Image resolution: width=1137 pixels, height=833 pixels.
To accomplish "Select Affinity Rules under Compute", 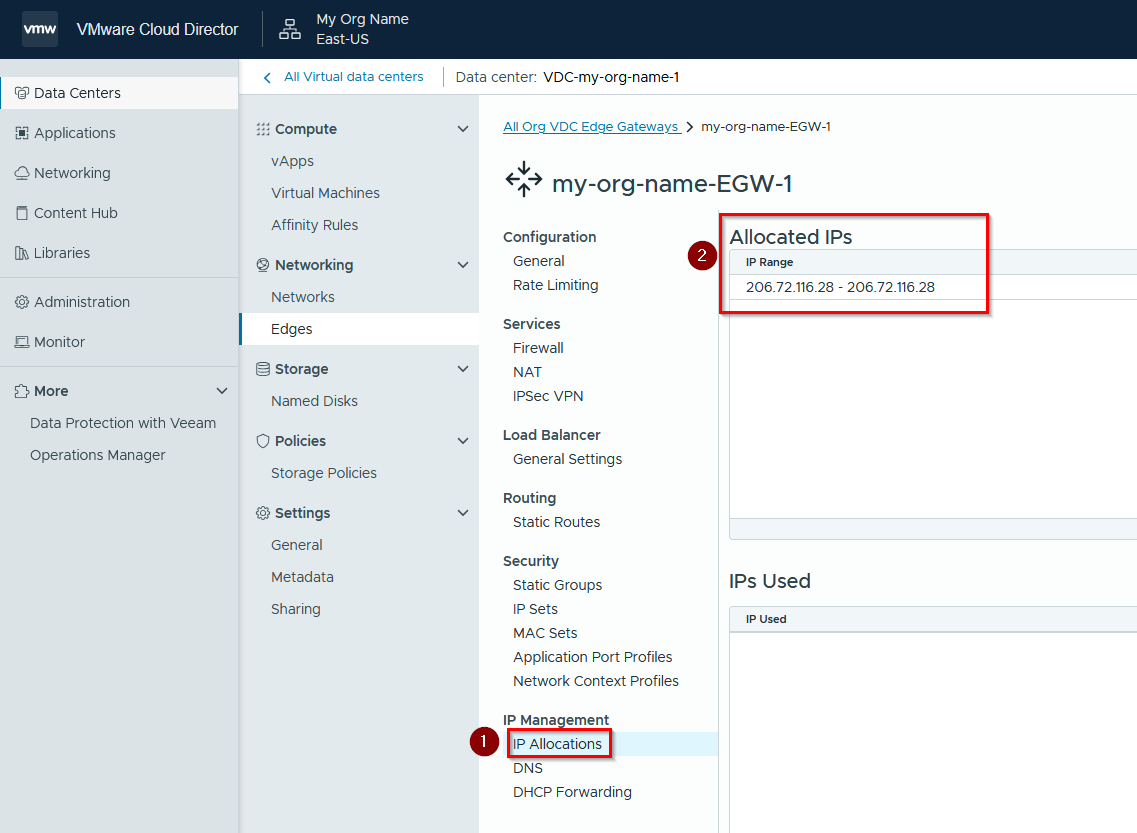I will coord(315,225).
